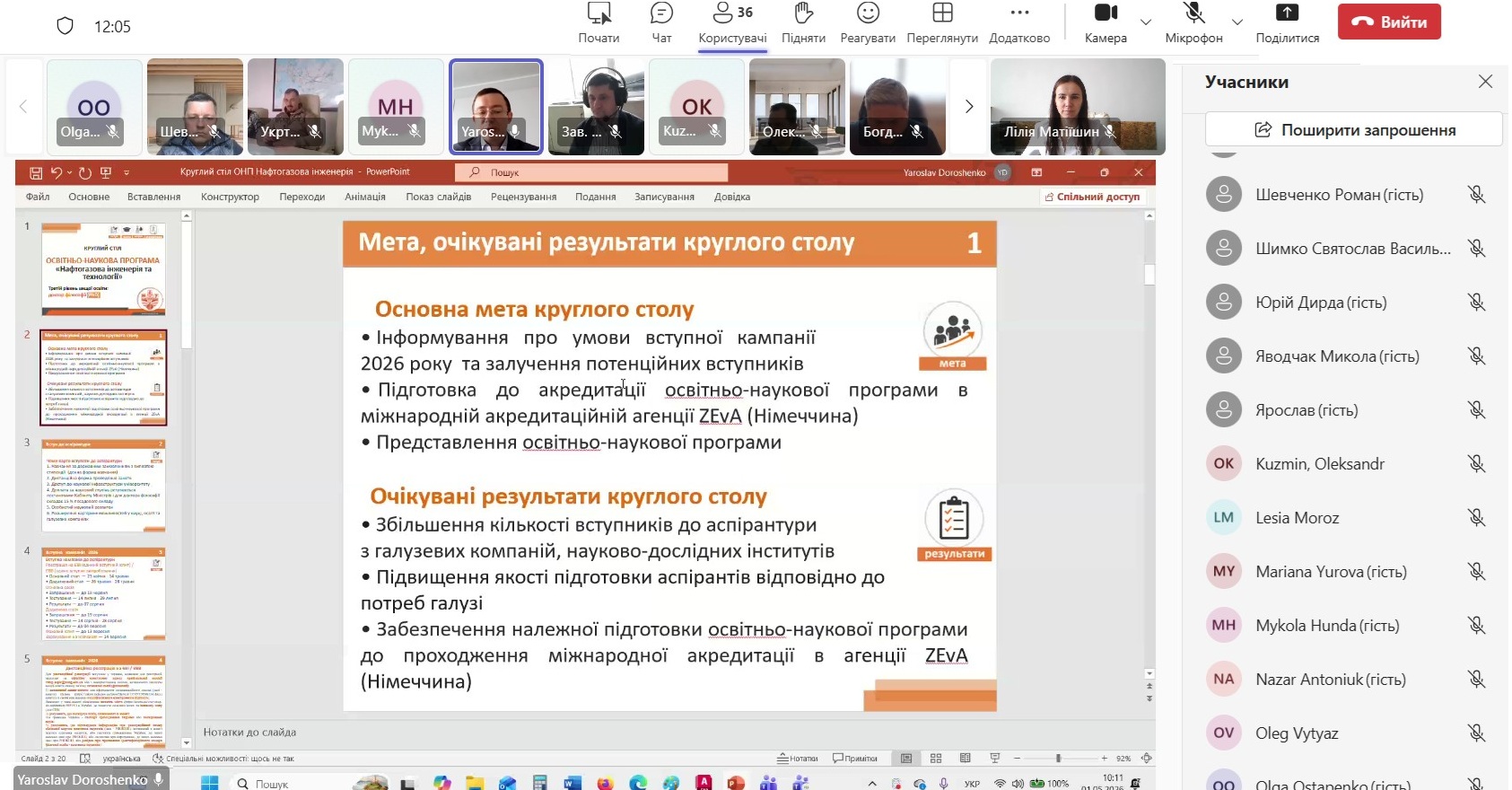Open the Переходи ribbon tab

pyautogui.click(x=302, y=197)
